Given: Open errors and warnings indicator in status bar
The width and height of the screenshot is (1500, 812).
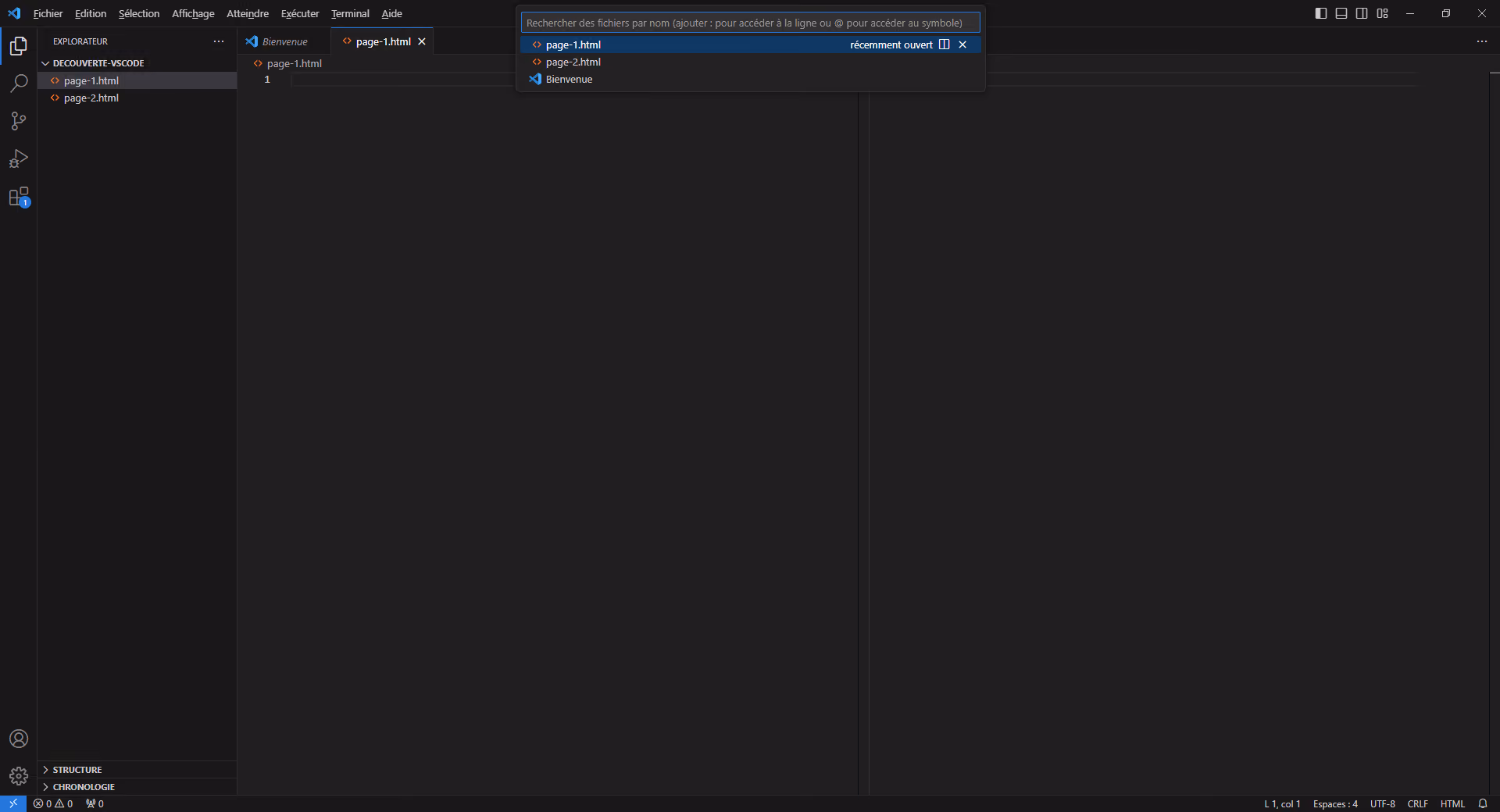Looking at the screenshot, I should pyautogui.click(x=53, y=803).
